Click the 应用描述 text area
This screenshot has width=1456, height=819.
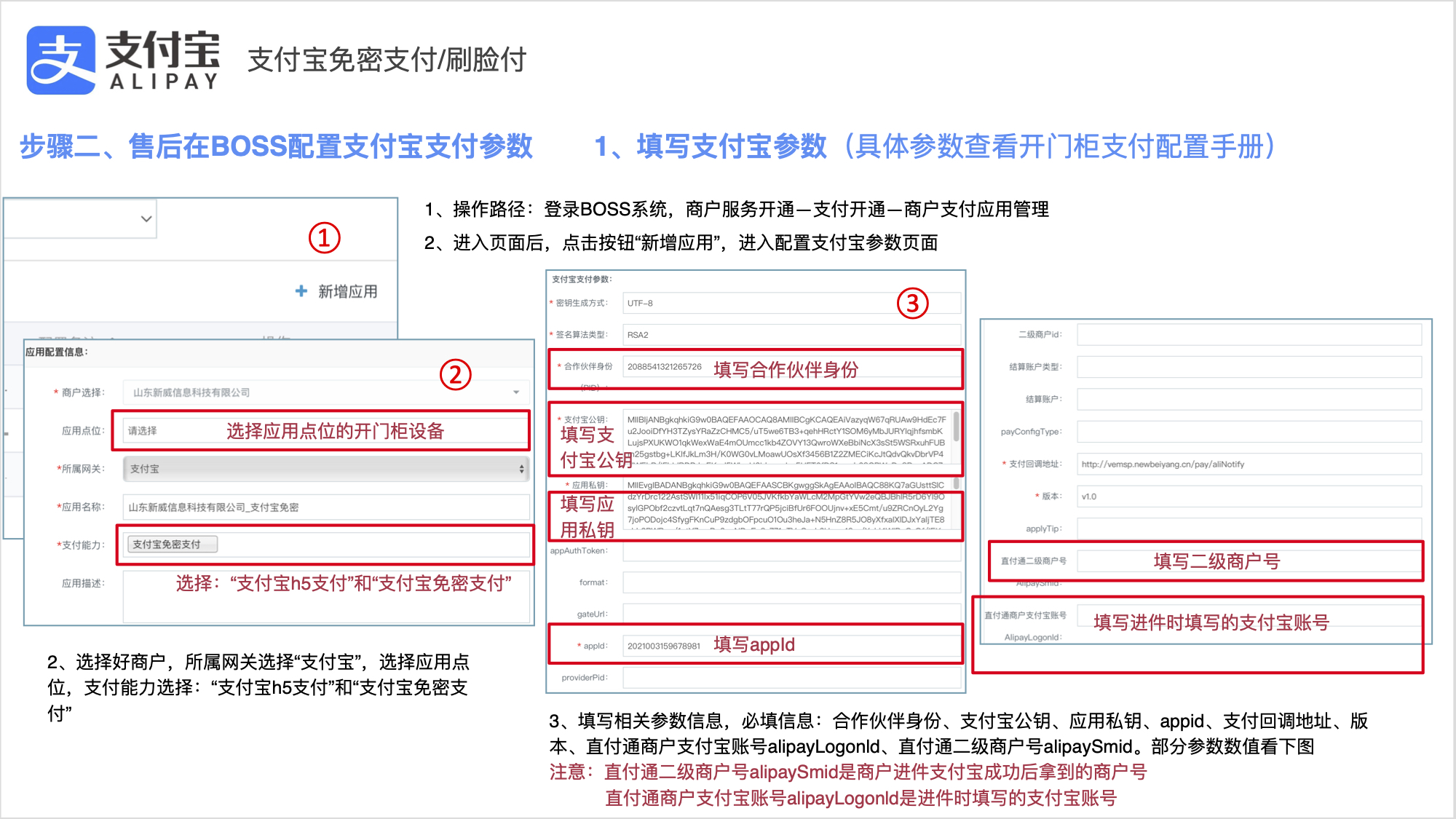point(327,596)
